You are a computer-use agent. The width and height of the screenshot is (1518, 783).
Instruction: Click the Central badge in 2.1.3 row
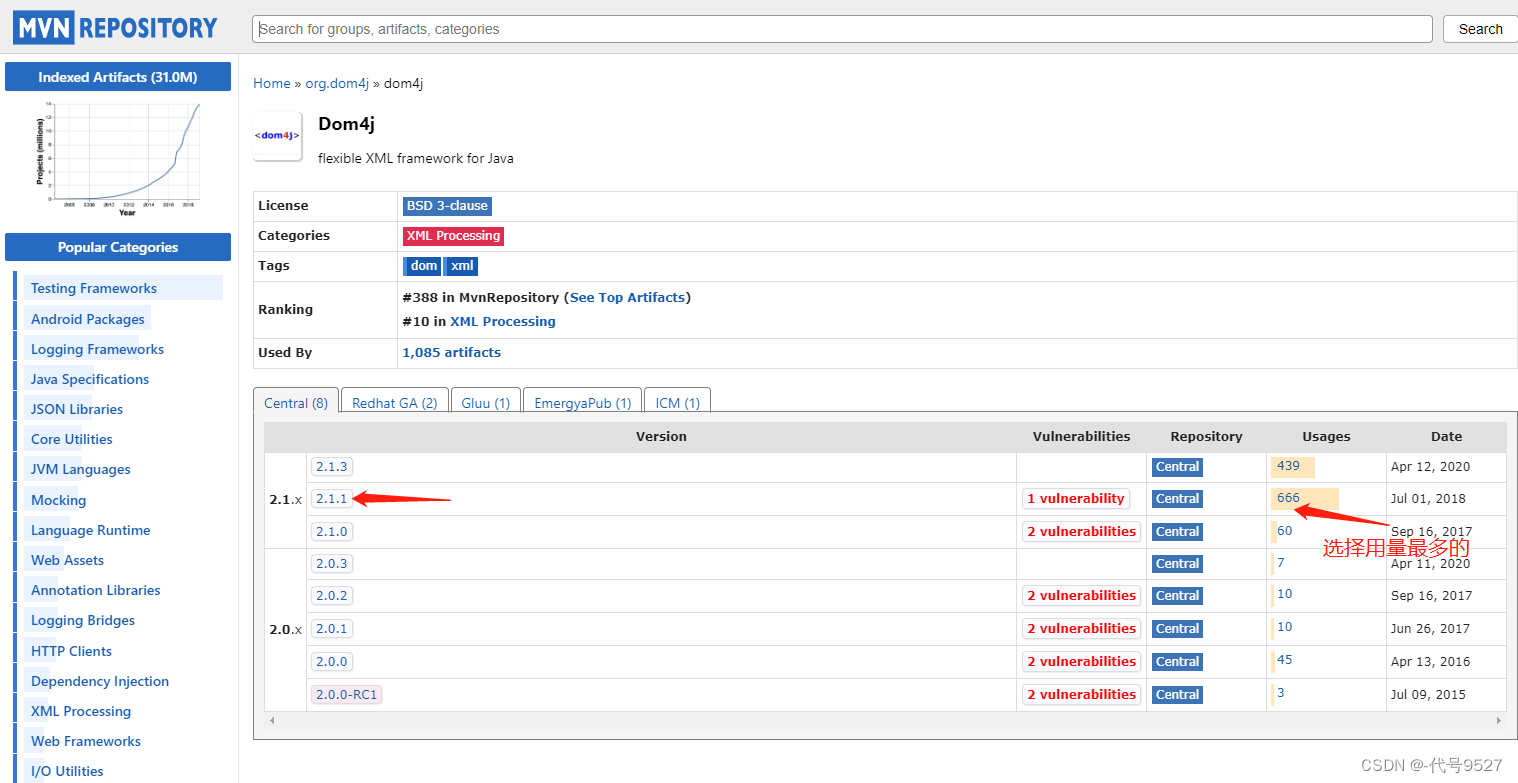1177,467
